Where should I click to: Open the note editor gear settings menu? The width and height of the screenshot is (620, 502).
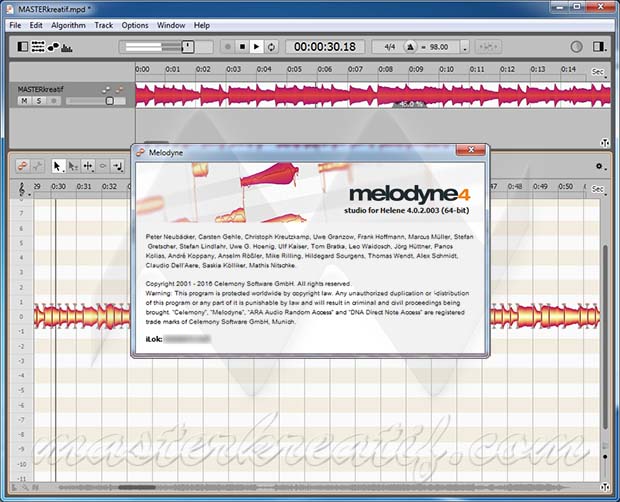click(600, 166)
